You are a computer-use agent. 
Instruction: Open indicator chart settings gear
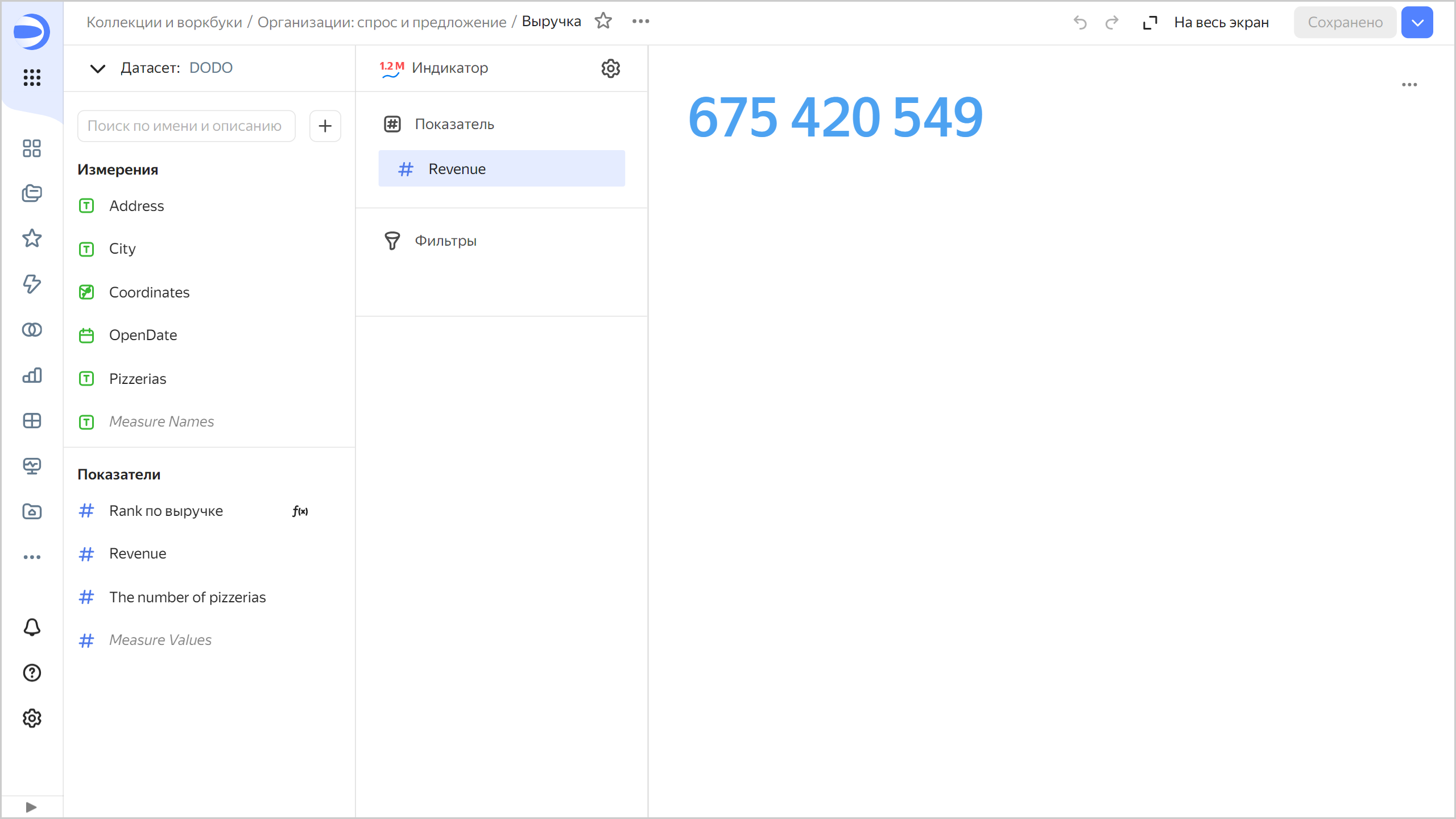tap(610, 68)
